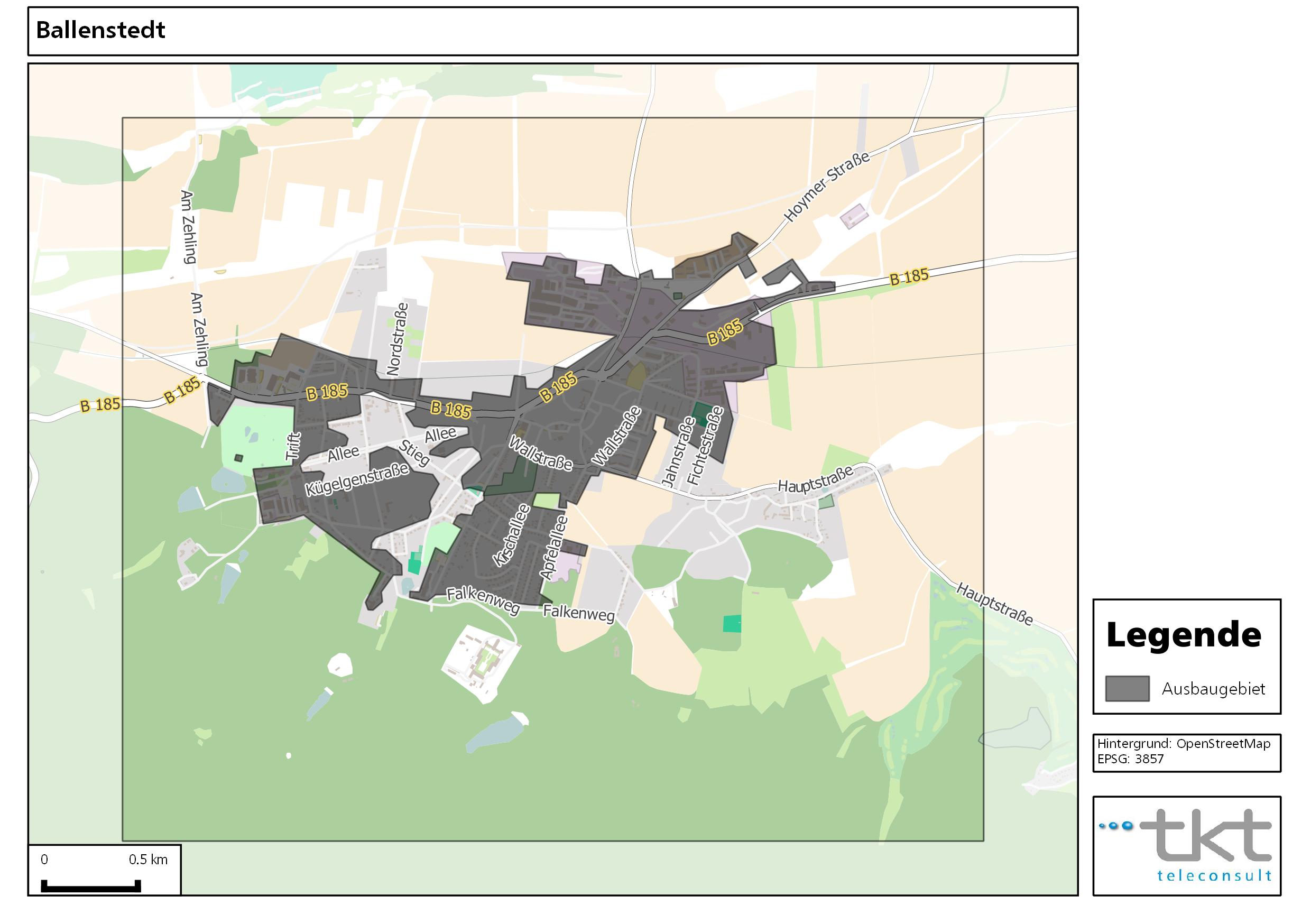
Task: Click the Ballenstedt map title
Action: (x=100, y=30)
